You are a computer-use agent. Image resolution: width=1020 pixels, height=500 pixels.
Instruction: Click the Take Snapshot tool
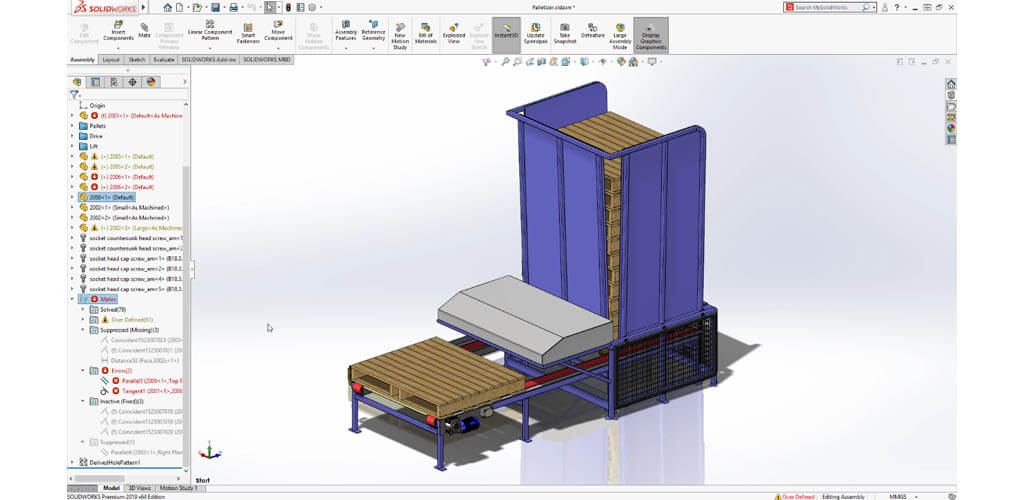(566, 31)
